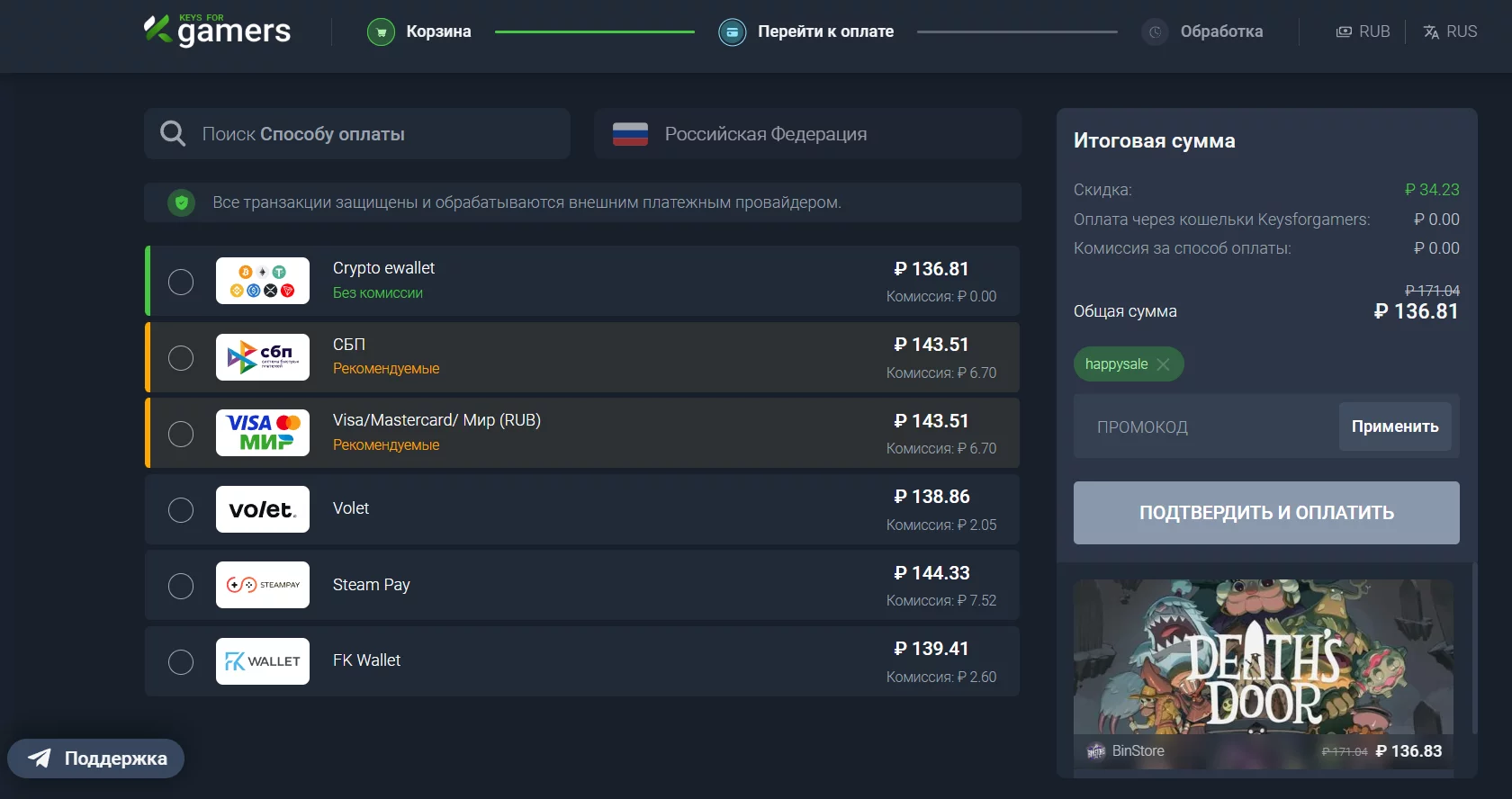Click the ₽ 138.86 Volet price
The image size is (1512, 799).
click(931, 497)
